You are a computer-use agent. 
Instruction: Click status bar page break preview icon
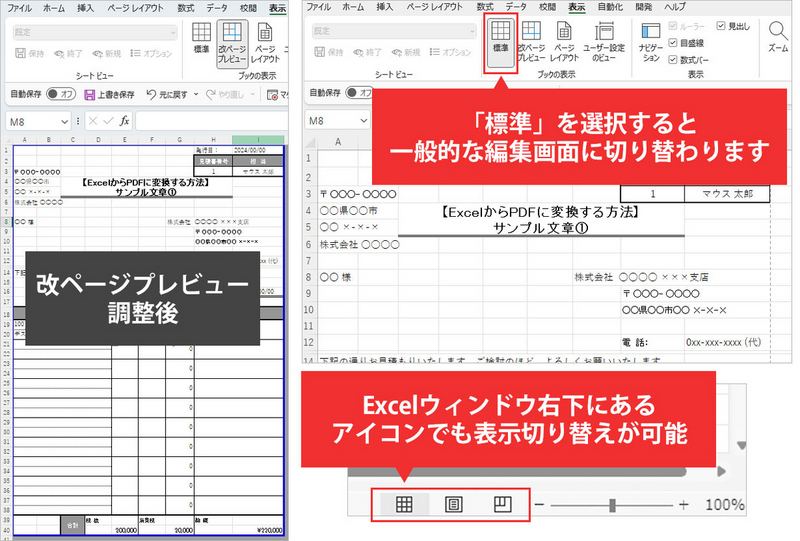[x=503, y=504]
